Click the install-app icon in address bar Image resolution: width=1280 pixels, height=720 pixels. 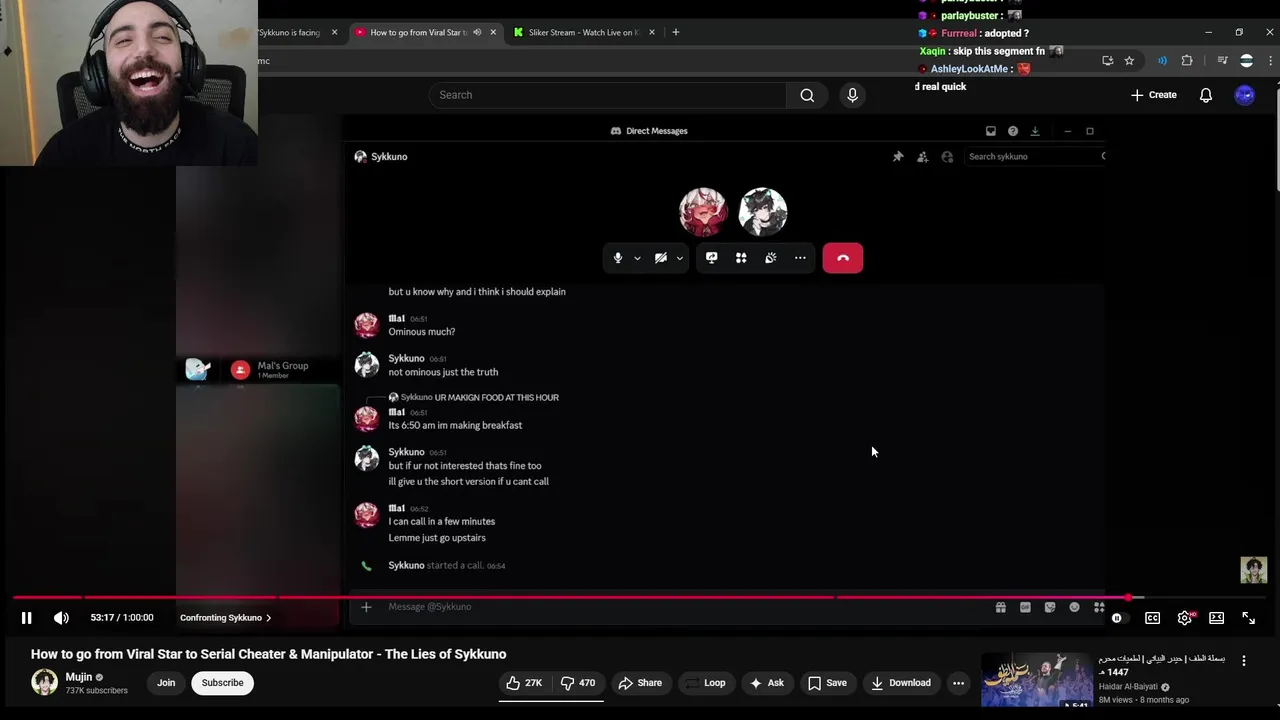click(x=1107, y=61)
